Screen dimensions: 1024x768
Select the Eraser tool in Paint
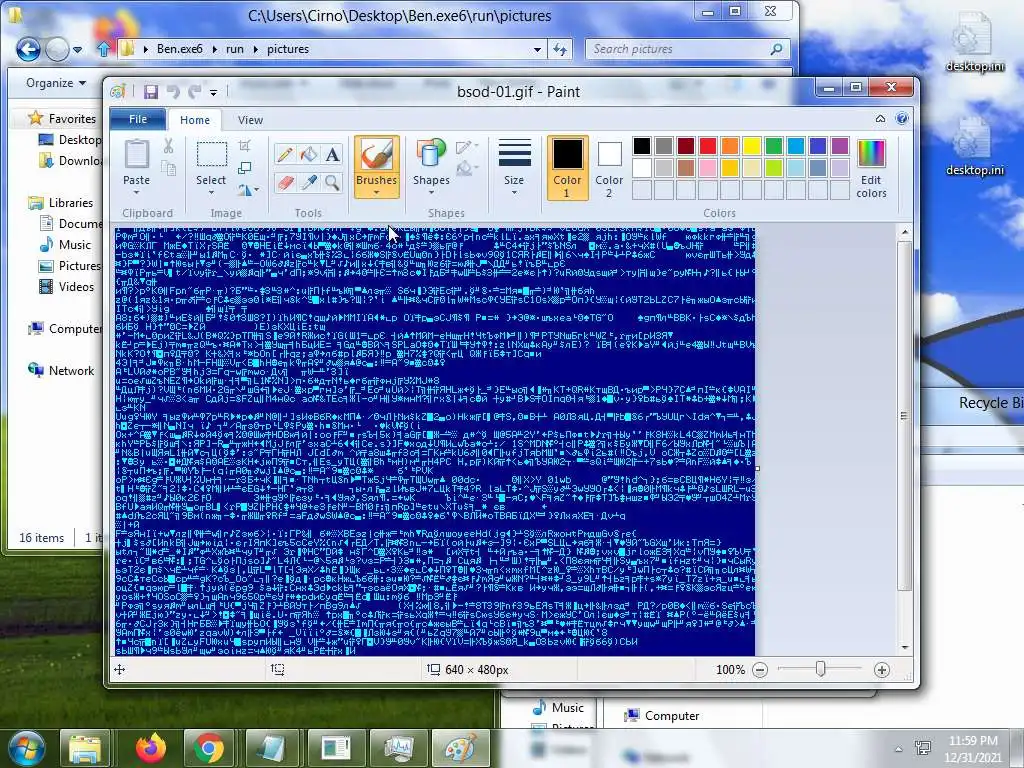tap(285, 182)
